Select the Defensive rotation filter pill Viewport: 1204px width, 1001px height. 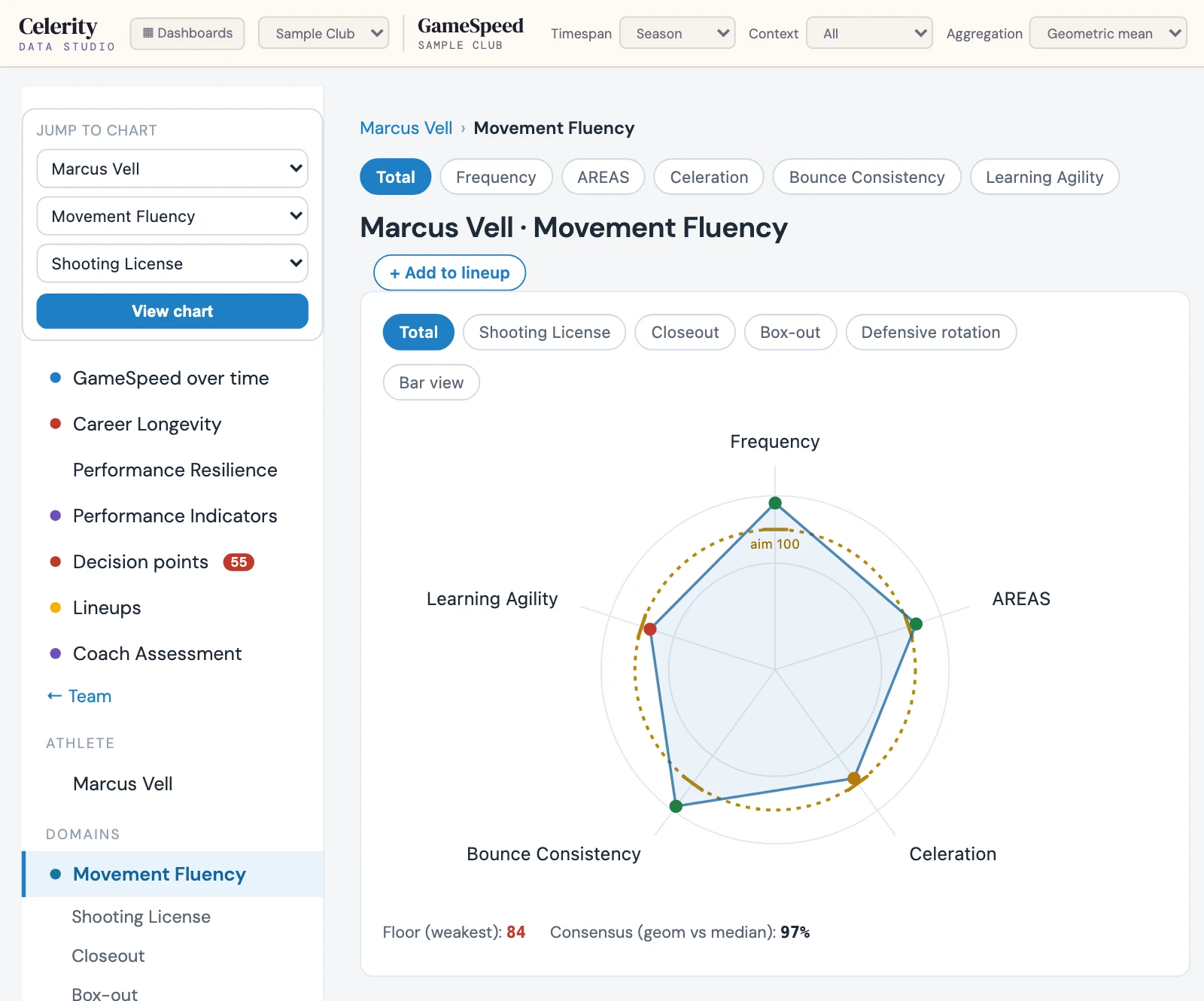coord(931,332)
